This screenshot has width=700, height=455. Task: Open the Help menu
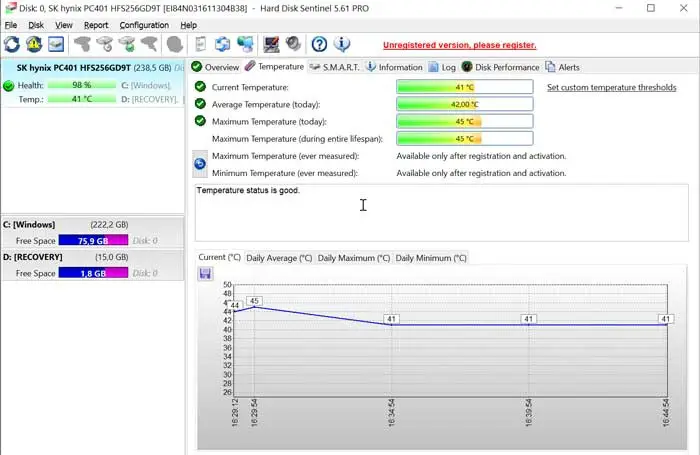point(188,25)
